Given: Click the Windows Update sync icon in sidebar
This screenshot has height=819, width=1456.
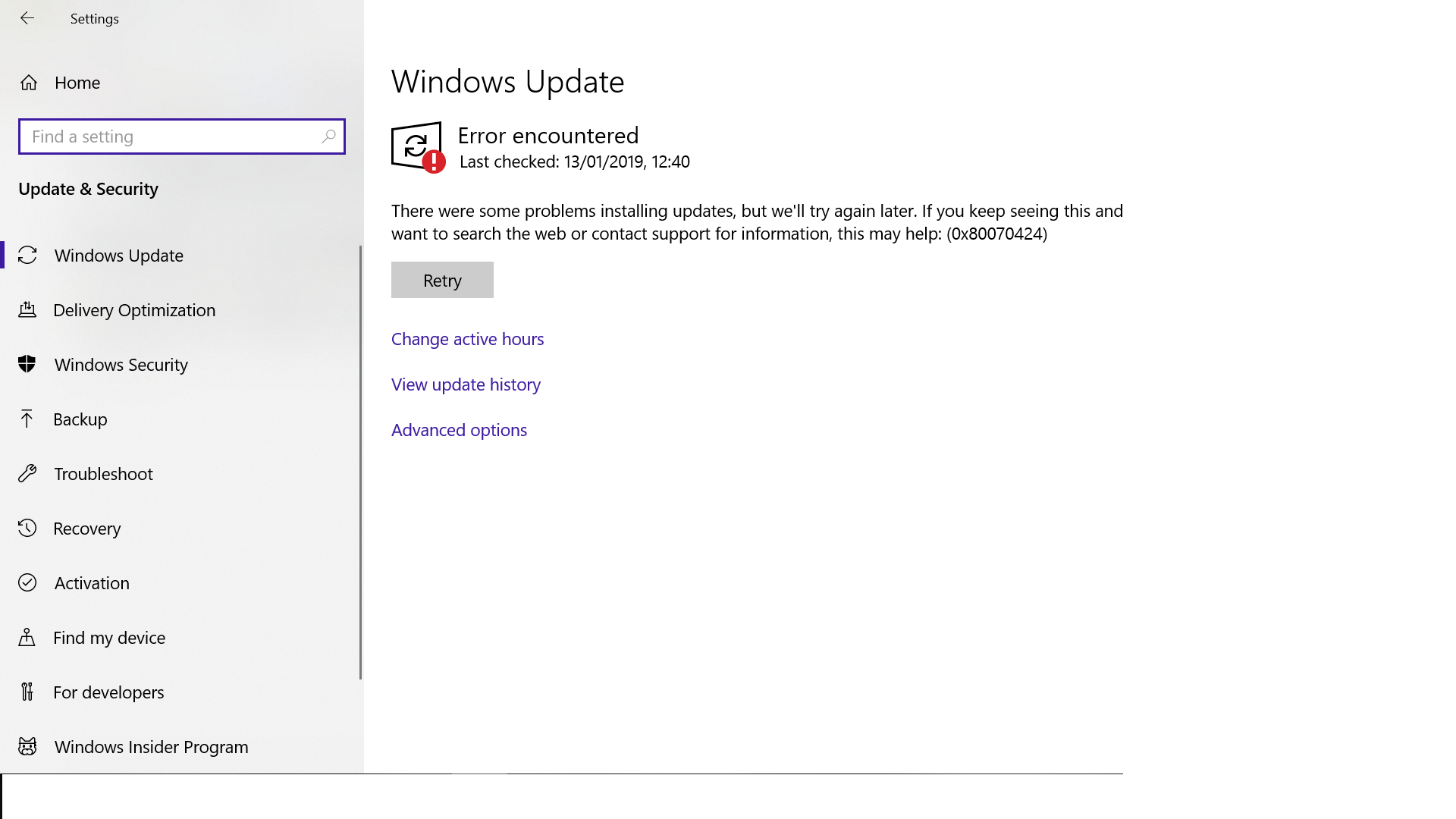Looking at the screenshot, I should coord(27,256).
